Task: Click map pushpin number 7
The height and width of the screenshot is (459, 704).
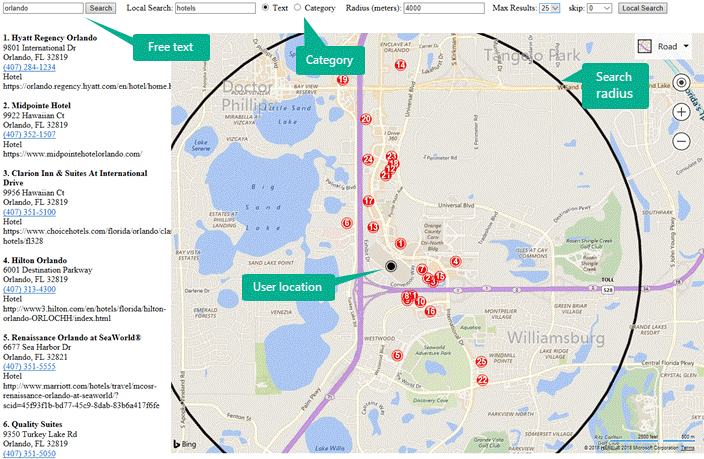Action: pos(422,269)
